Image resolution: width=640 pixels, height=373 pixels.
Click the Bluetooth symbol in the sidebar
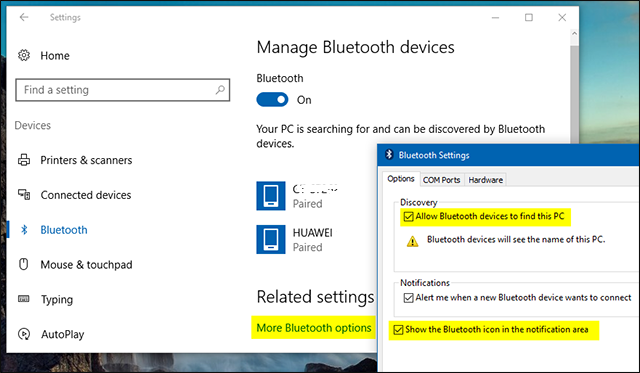click(24, 230)
